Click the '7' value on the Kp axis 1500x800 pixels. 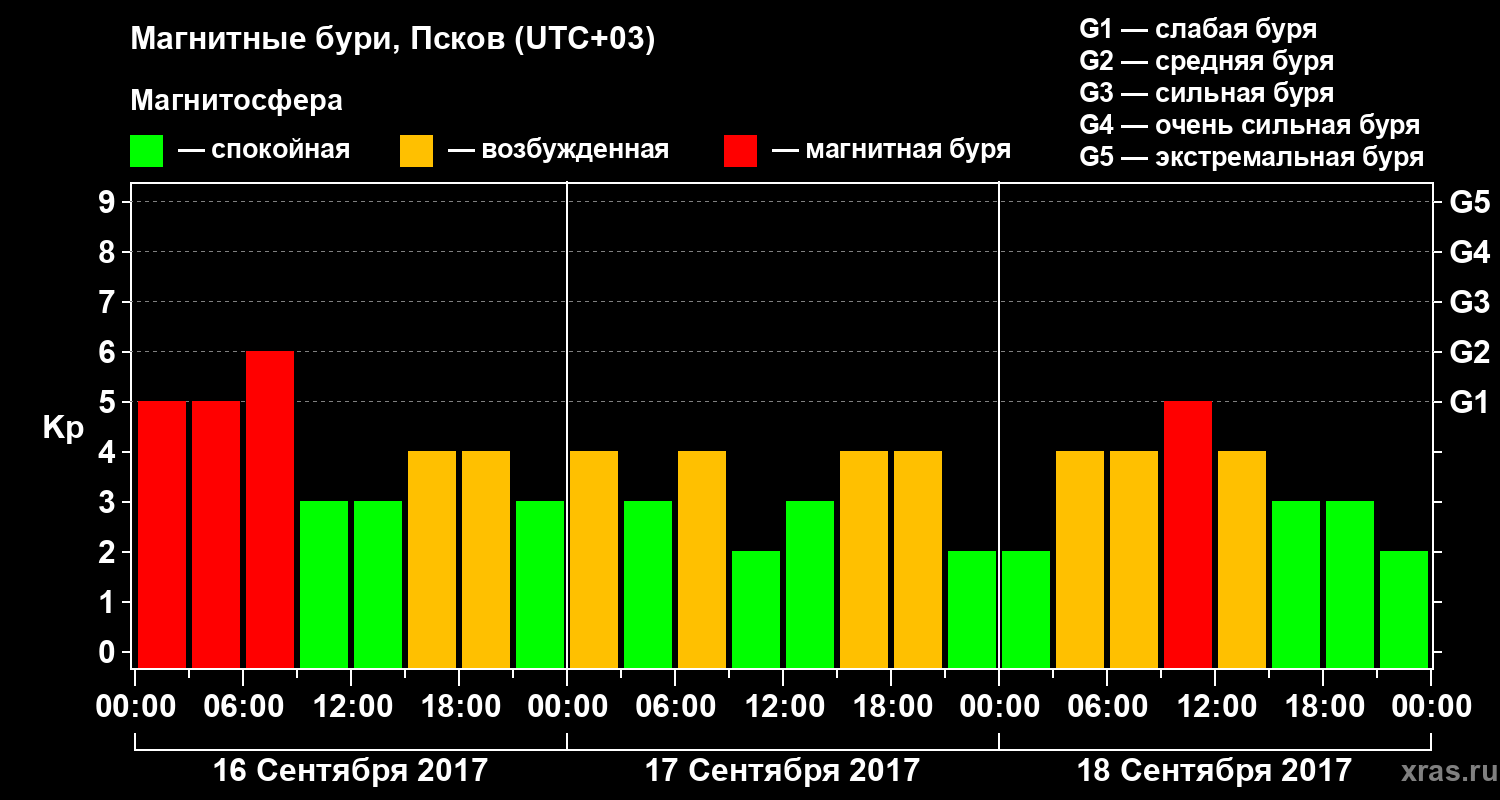click(109, 303)
